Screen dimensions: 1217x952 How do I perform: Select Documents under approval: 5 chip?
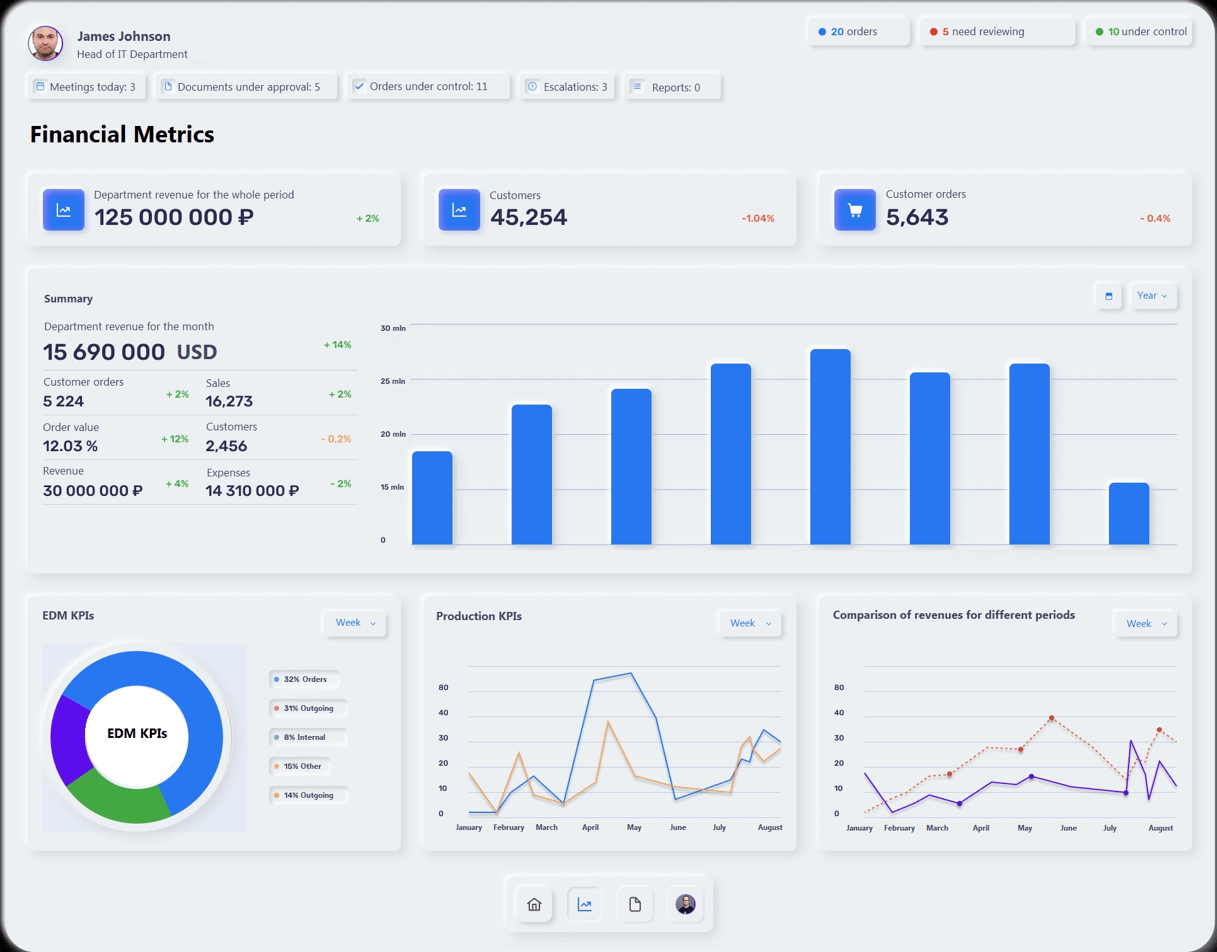pyautogui.click(x=247, y=87)
